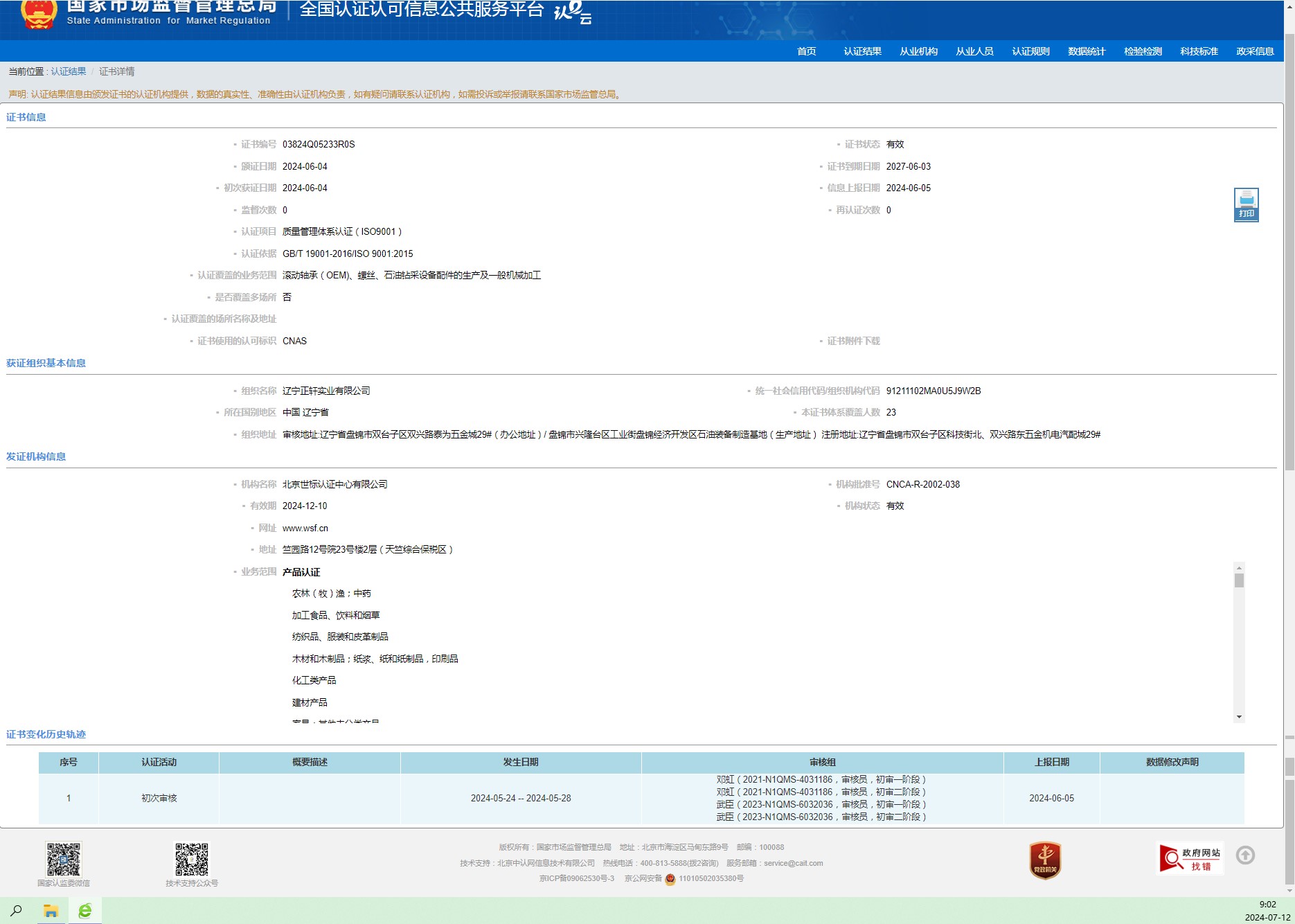Click the 认证结果 breadcrumb link

69,71
